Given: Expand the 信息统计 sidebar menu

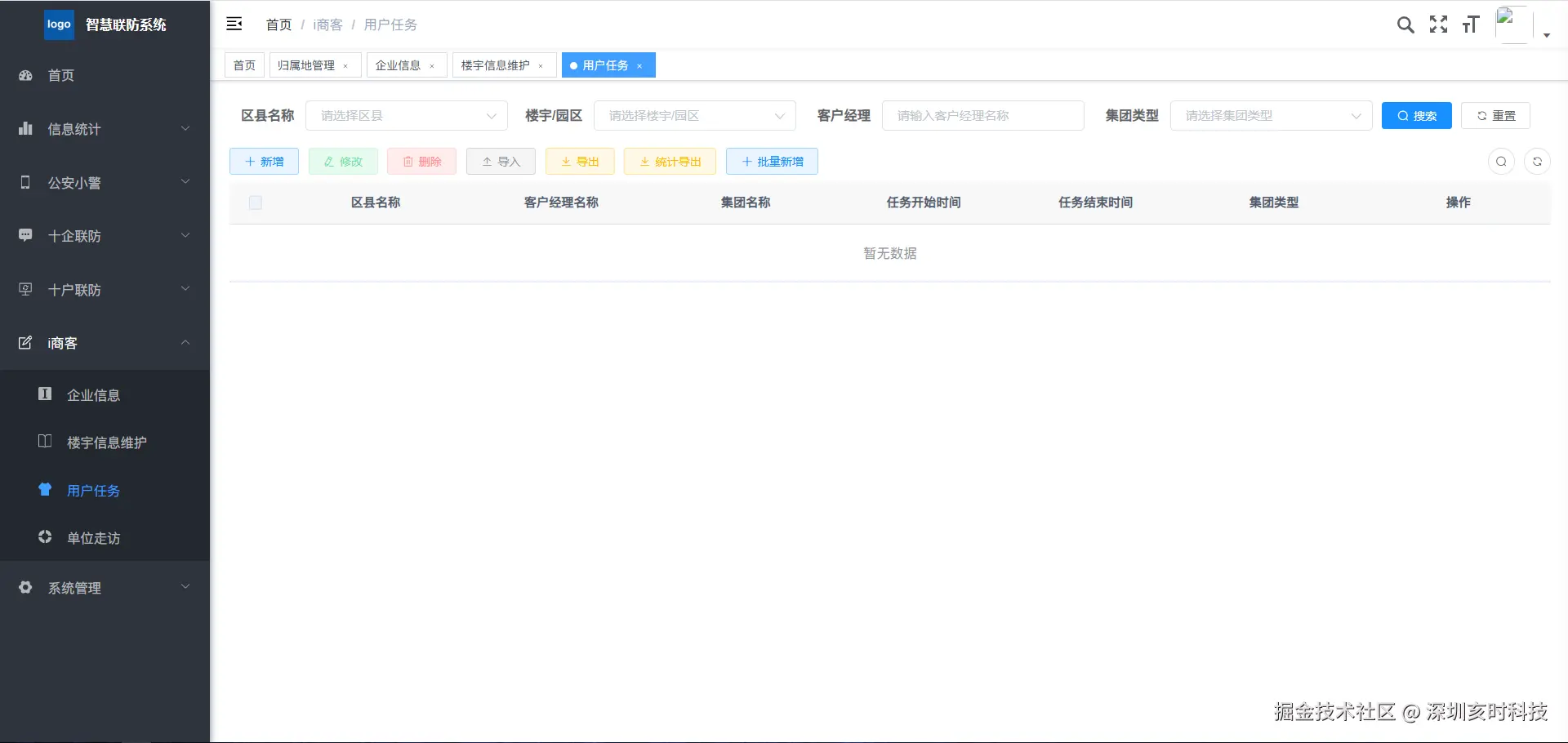Looking at the screenshot, I should 105,129.
